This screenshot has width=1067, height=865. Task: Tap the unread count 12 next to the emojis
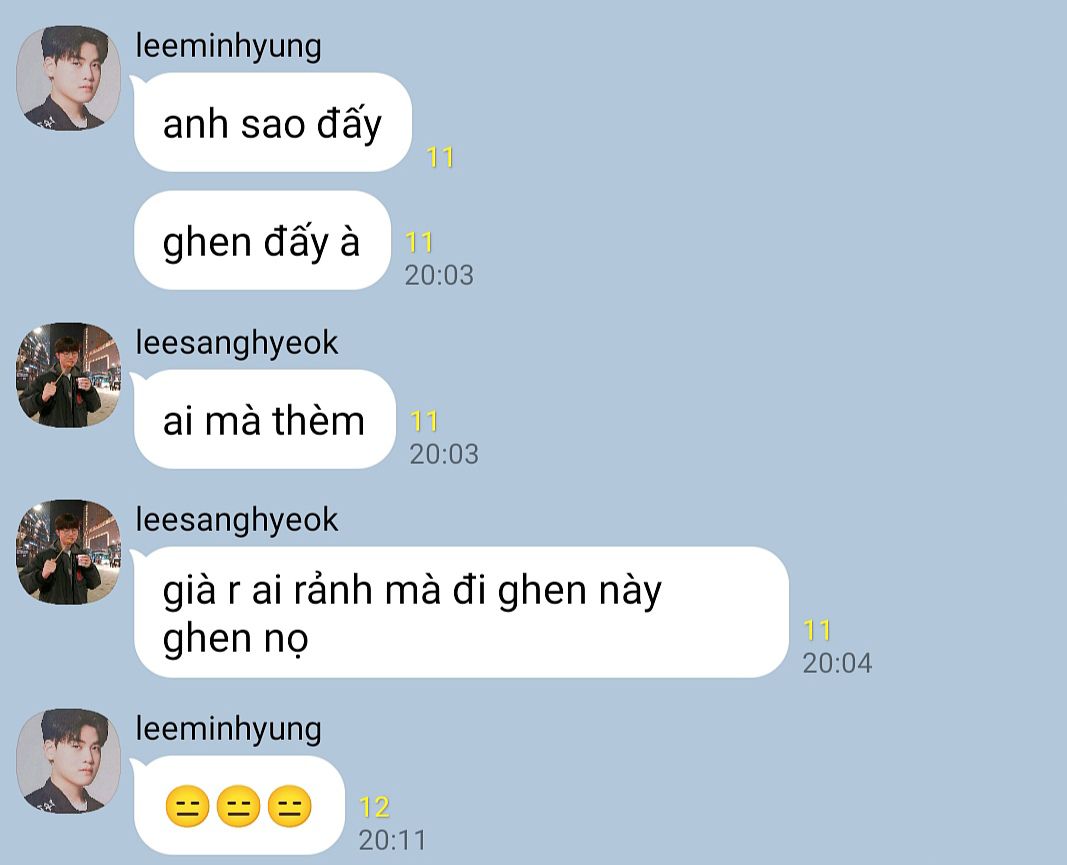pyautogui.click(x=374, y=807)
